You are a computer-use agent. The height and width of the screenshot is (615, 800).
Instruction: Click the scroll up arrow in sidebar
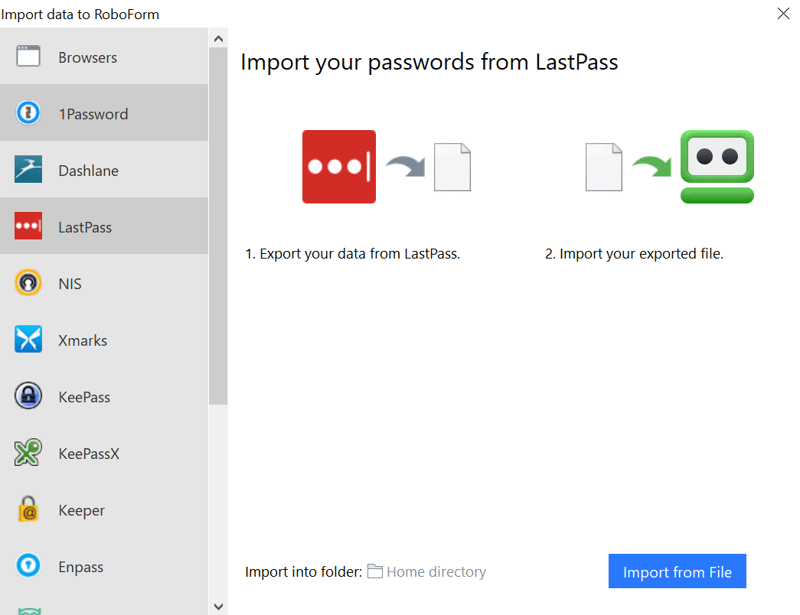tap(218, 39)
